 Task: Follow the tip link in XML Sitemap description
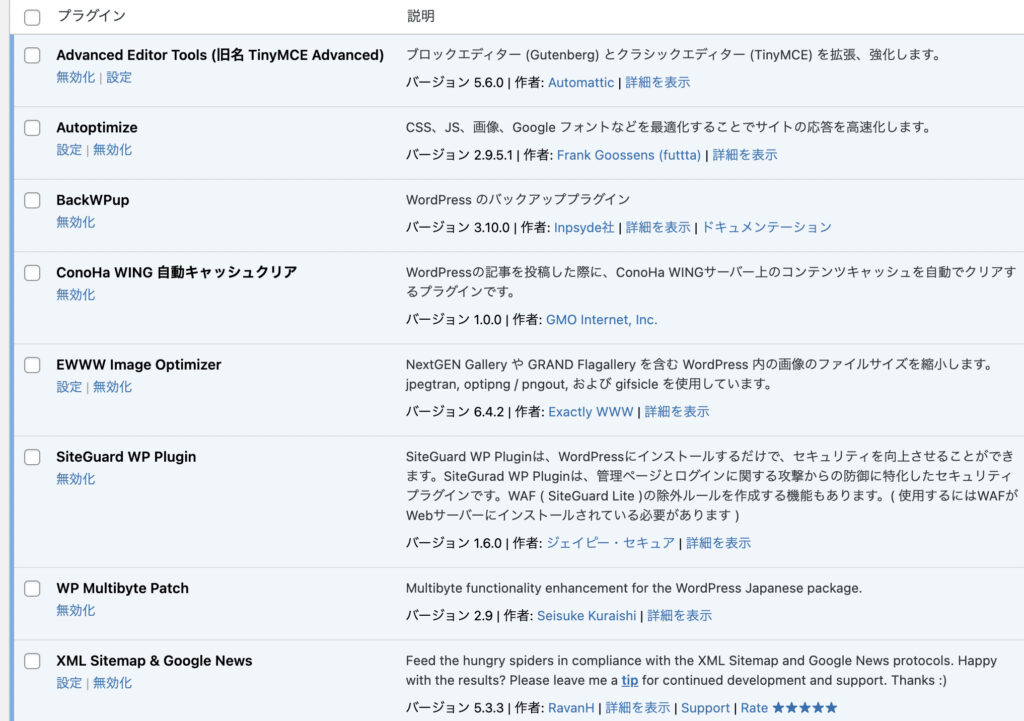coord(630,681)
